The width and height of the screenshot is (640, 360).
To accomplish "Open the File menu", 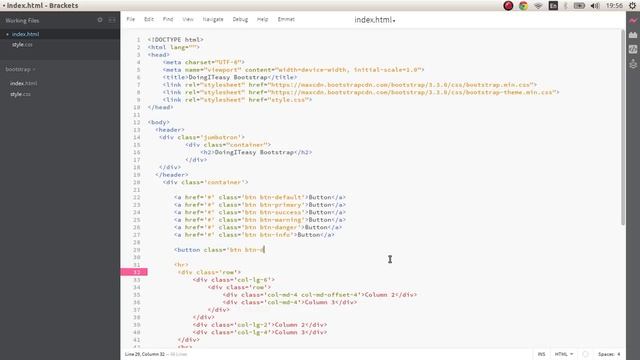I will pos(131,19).
